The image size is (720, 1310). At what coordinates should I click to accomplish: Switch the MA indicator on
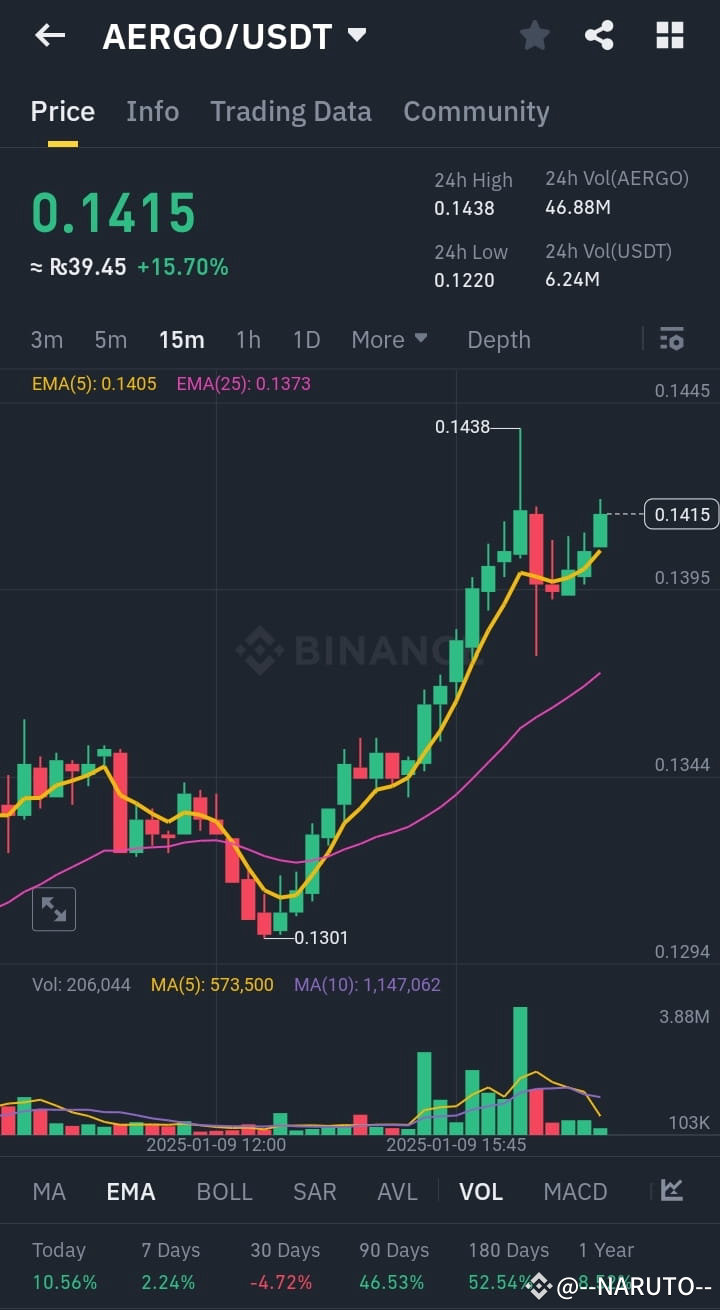coord(48,1191)
